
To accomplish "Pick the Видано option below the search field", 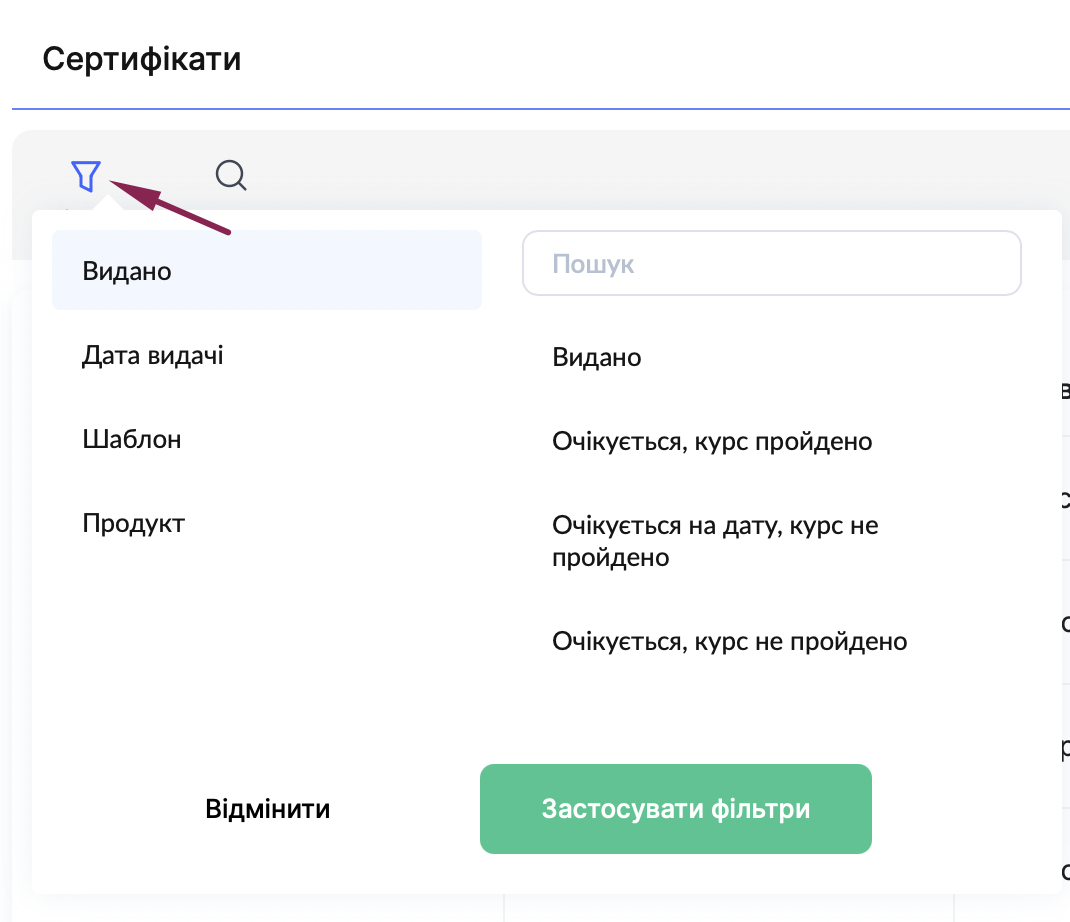I will 597,357.
